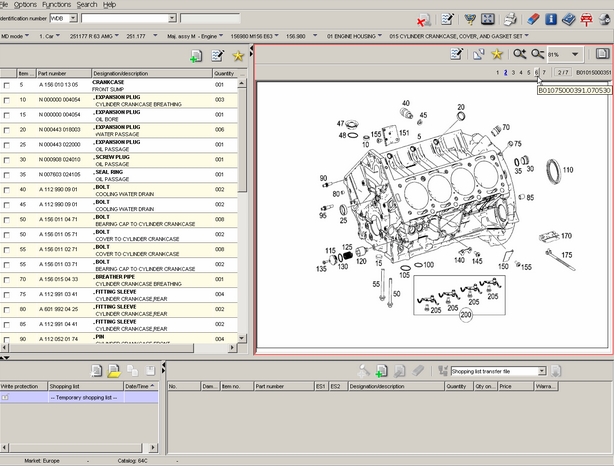Check the box for item 40 BOLT

click(7, 190)
